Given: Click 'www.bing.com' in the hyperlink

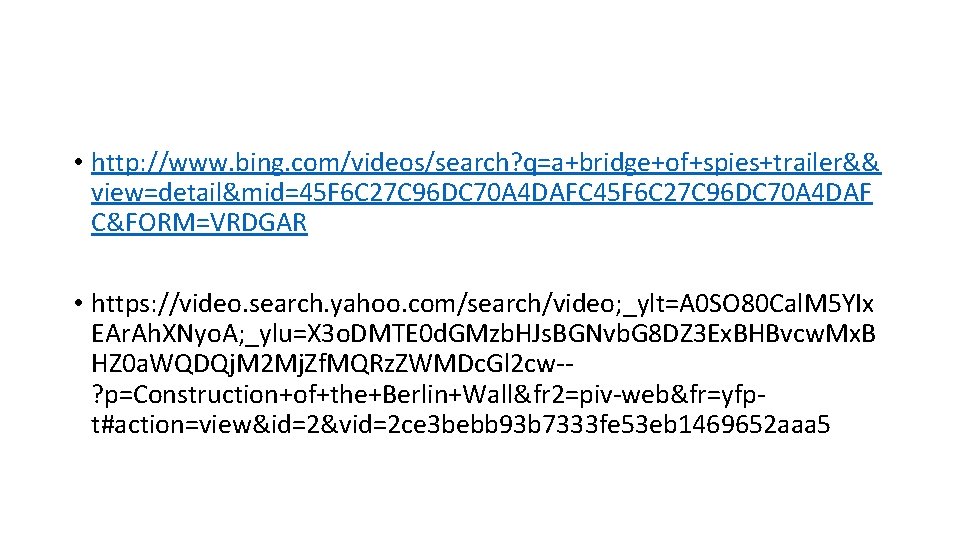Looking at the screenshot, I should pyautogui.click(x=252, y=162).
